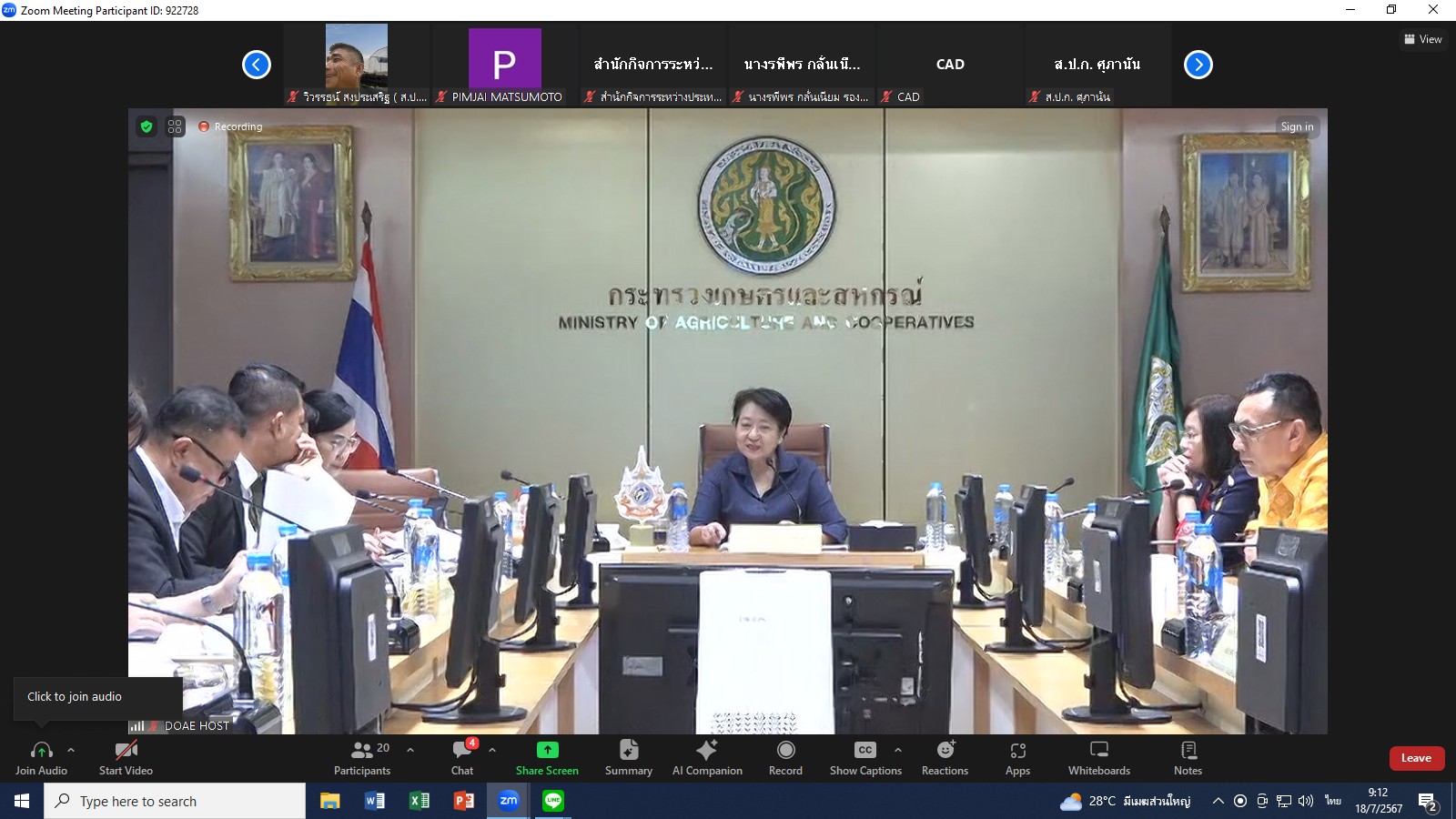Select ส.ป.ก. ศุภานัน participant tile
The width and height of the screenshot is (1456, 819).
[x=1098, y=65]
